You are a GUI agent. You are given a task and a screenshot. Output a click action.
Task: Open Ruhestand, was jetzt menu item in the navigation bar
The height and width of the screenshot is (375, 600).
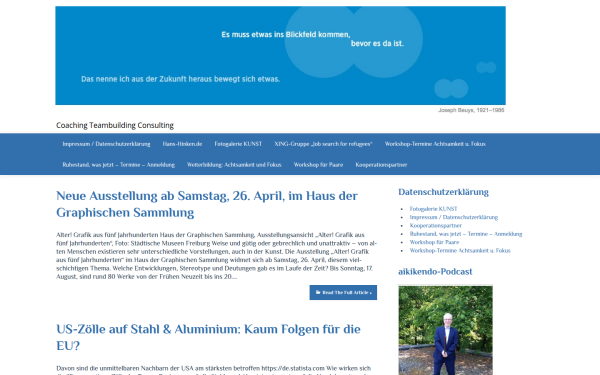point(119,165)
